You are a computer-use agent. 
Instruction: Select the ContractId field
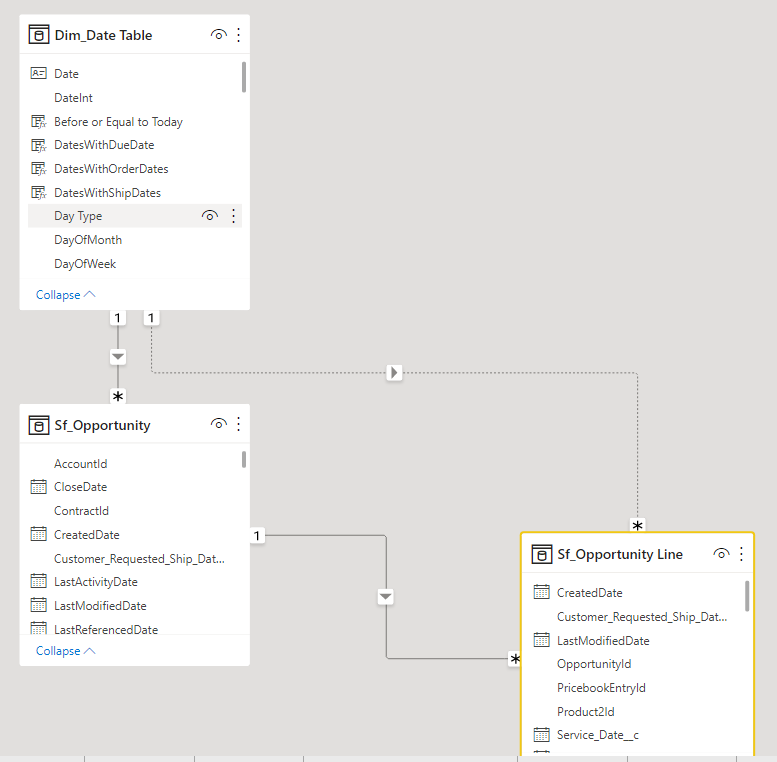pyautogui.click(x=135, y=511)
